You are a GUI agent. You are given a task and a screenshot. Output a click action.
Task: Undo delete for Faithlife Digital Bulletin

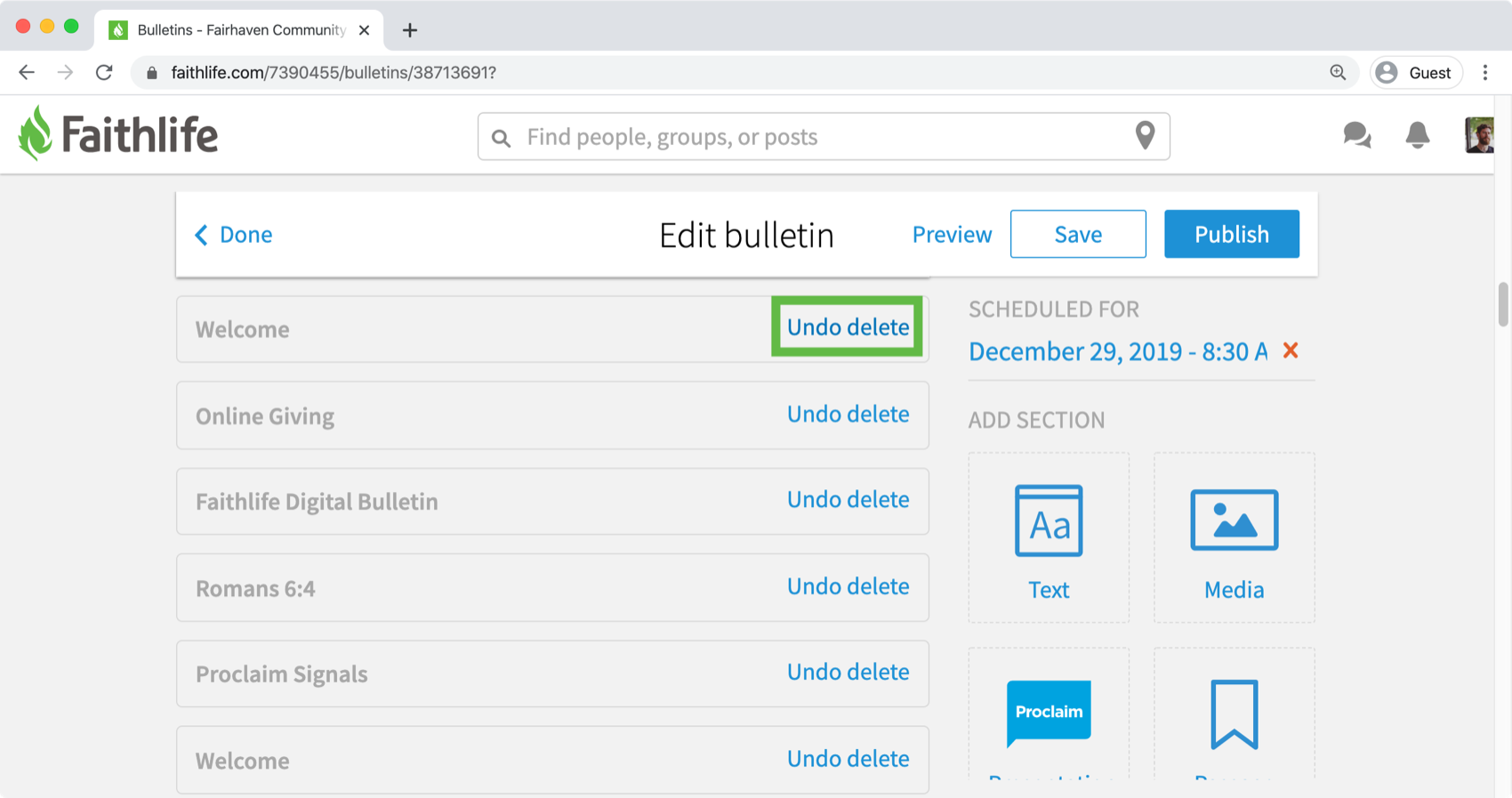[848, 500]
